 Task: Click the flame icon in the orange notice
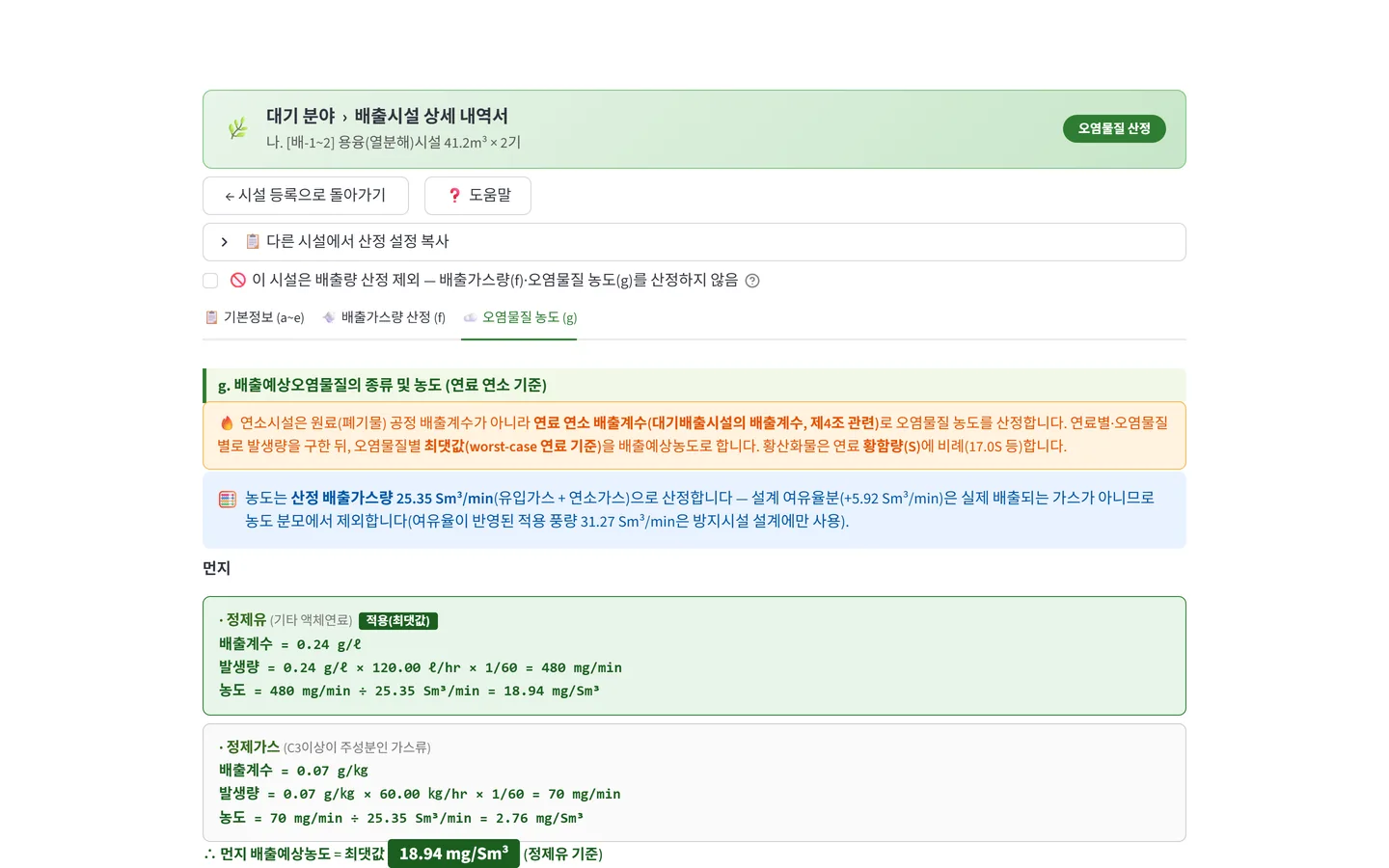[x=227, y=422]
